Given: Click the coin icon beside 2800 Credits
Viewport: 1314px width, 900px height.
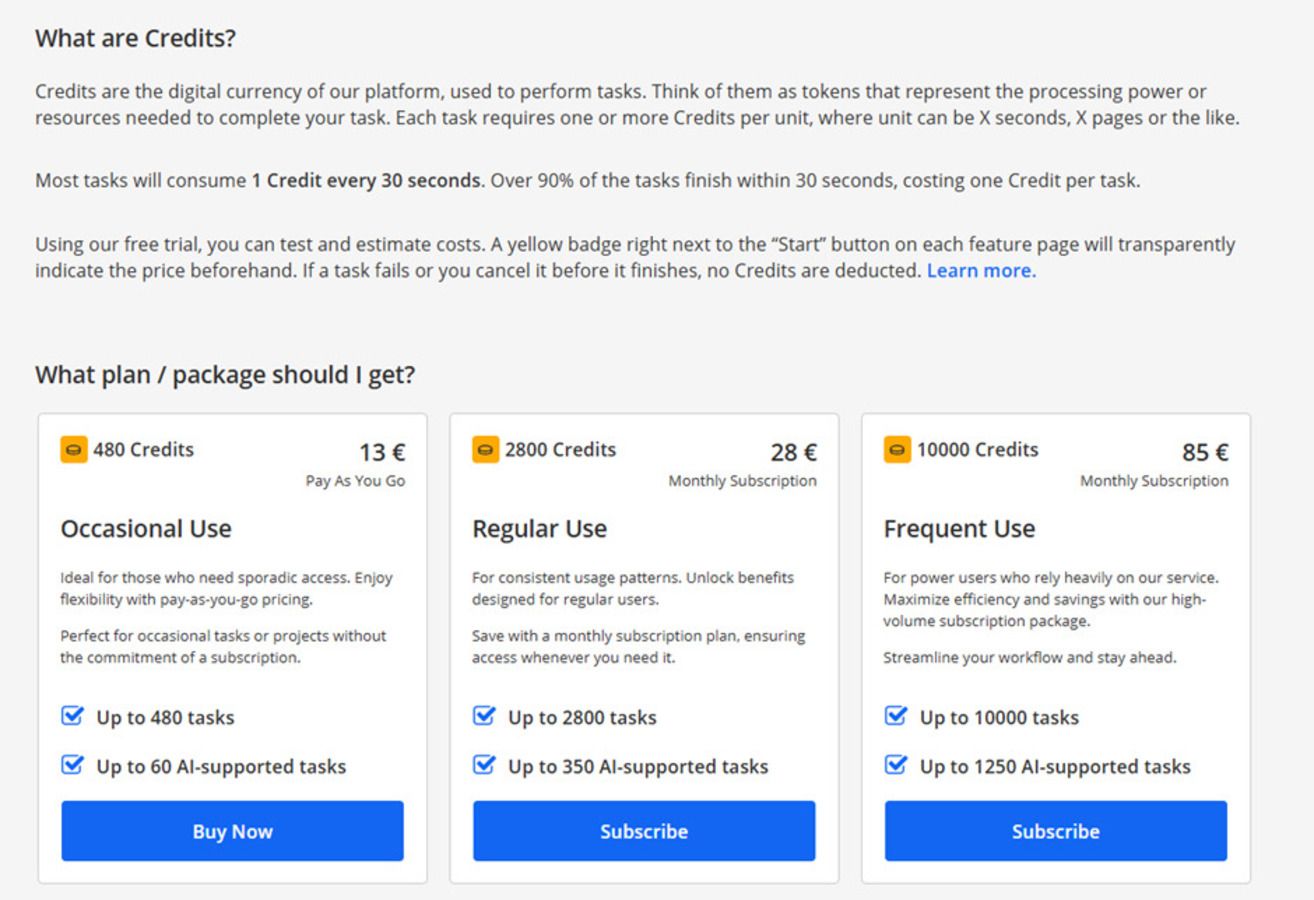Looking at the screenshot, I should 485,450.
